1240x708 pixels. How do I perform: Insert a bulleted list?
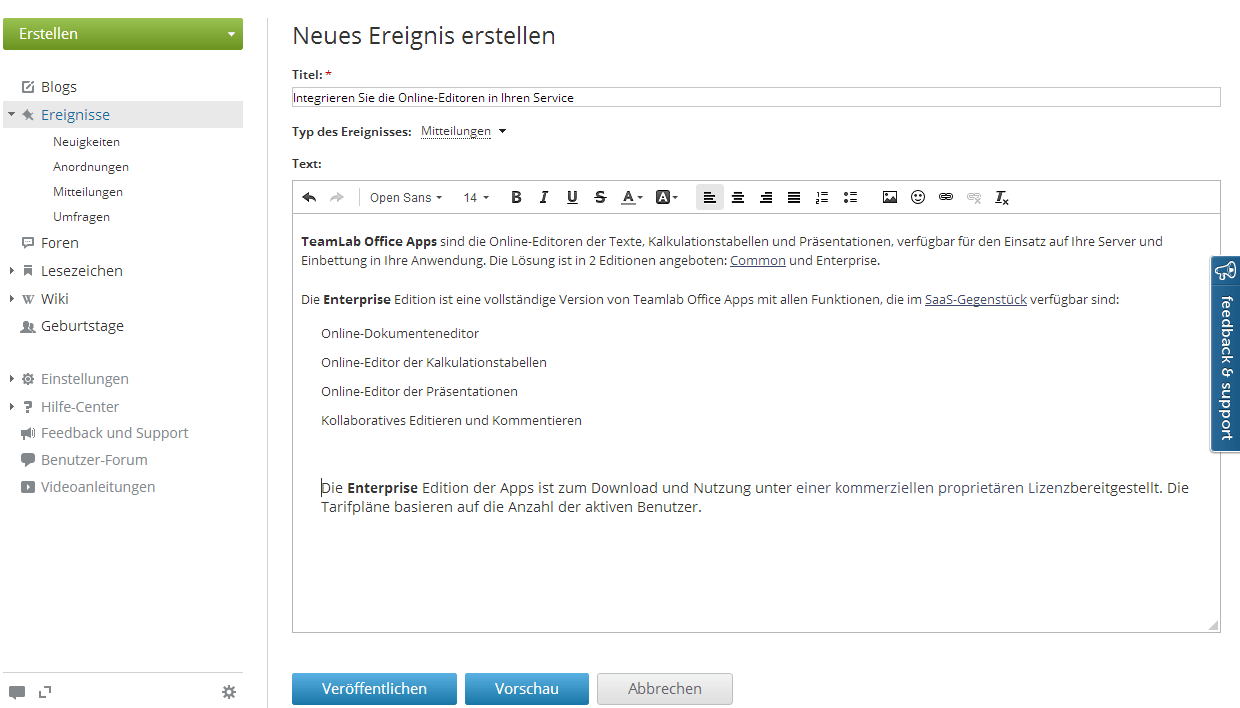tap(850, 197)
